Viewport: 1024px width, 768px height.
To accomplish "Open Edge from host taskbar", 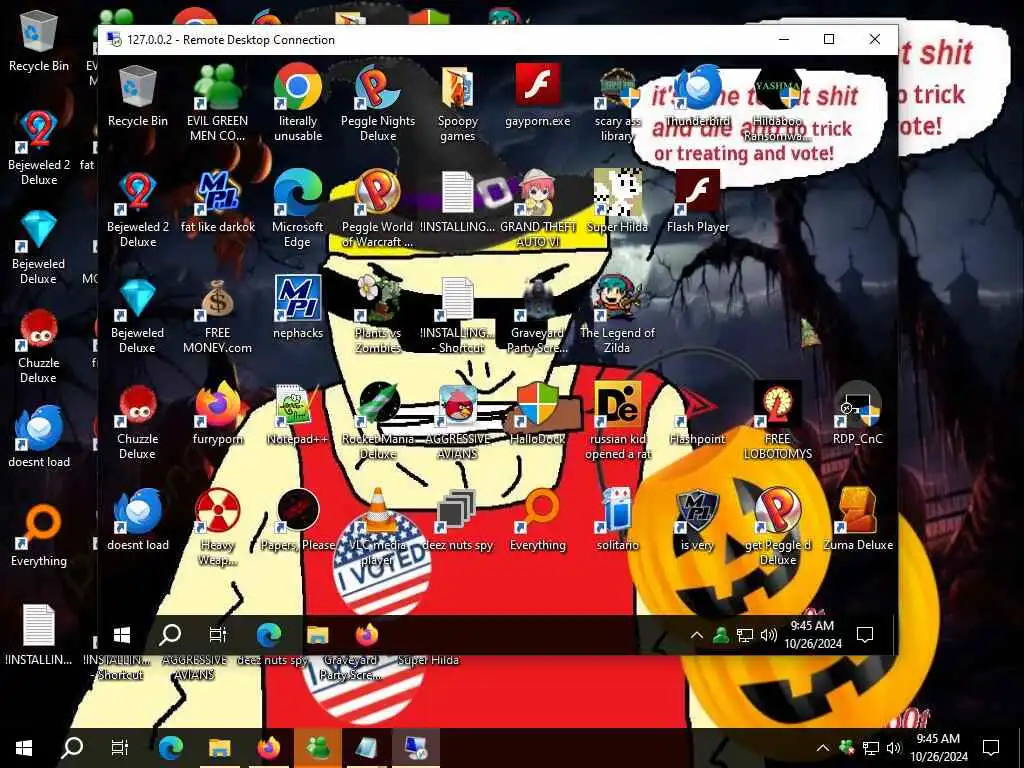I will click(x=170, y=748).
